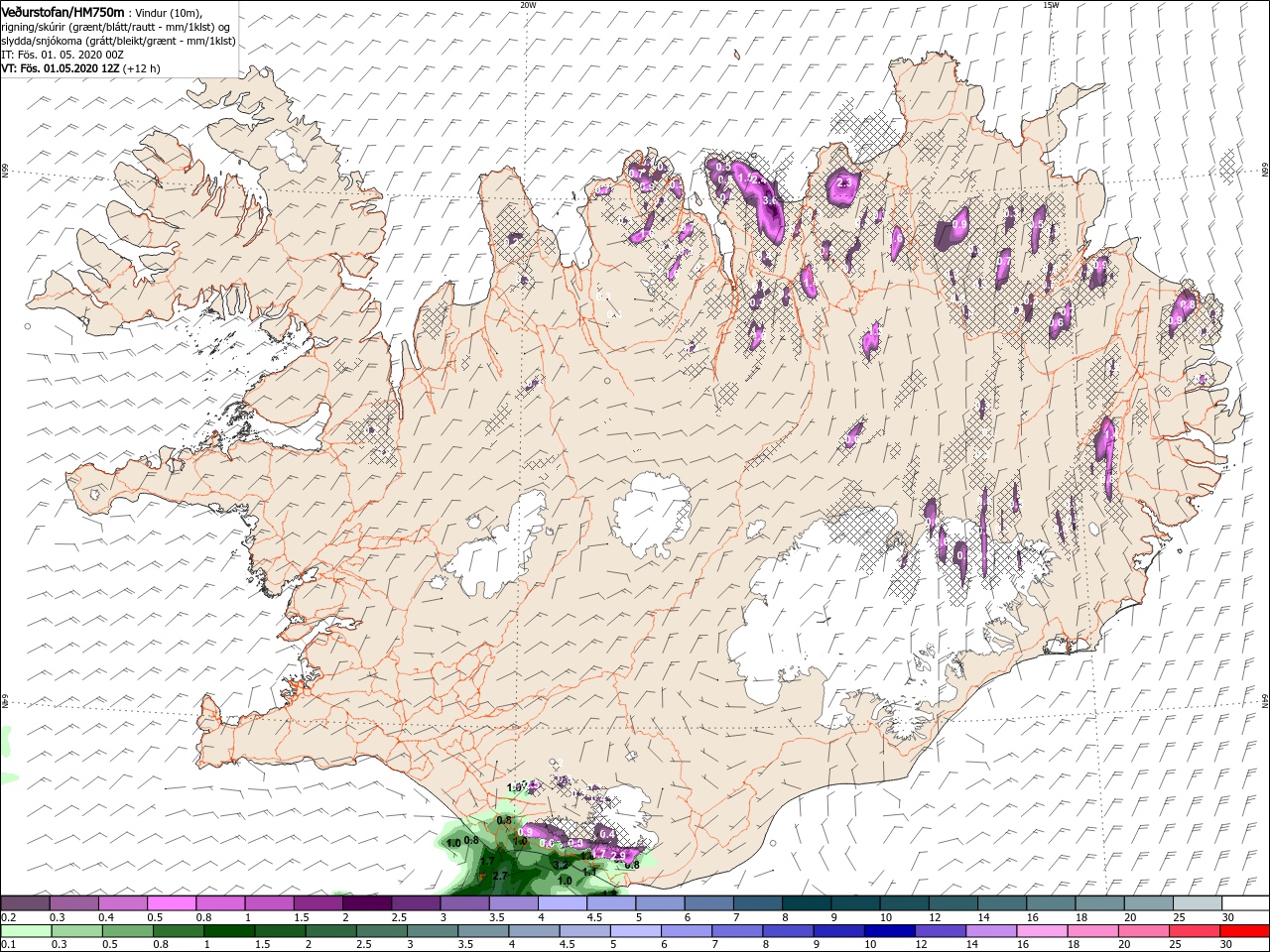Click the 'VT: Fös. 01.05.2020 12Z (+12 h)' line

coord(80,68)
